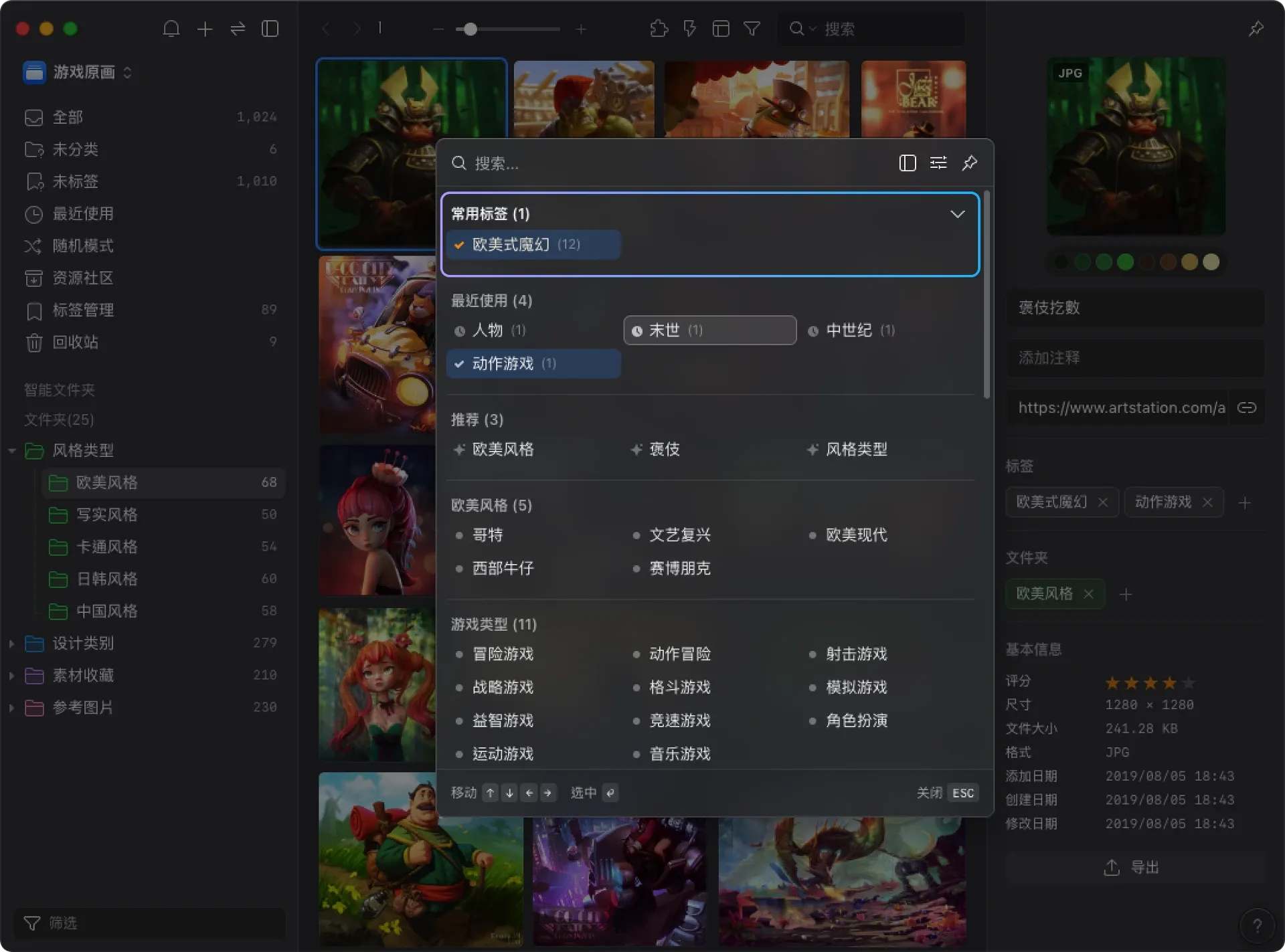
Task: Open the Jazz Bear thumbnail in grid
Action: point(914,99)
